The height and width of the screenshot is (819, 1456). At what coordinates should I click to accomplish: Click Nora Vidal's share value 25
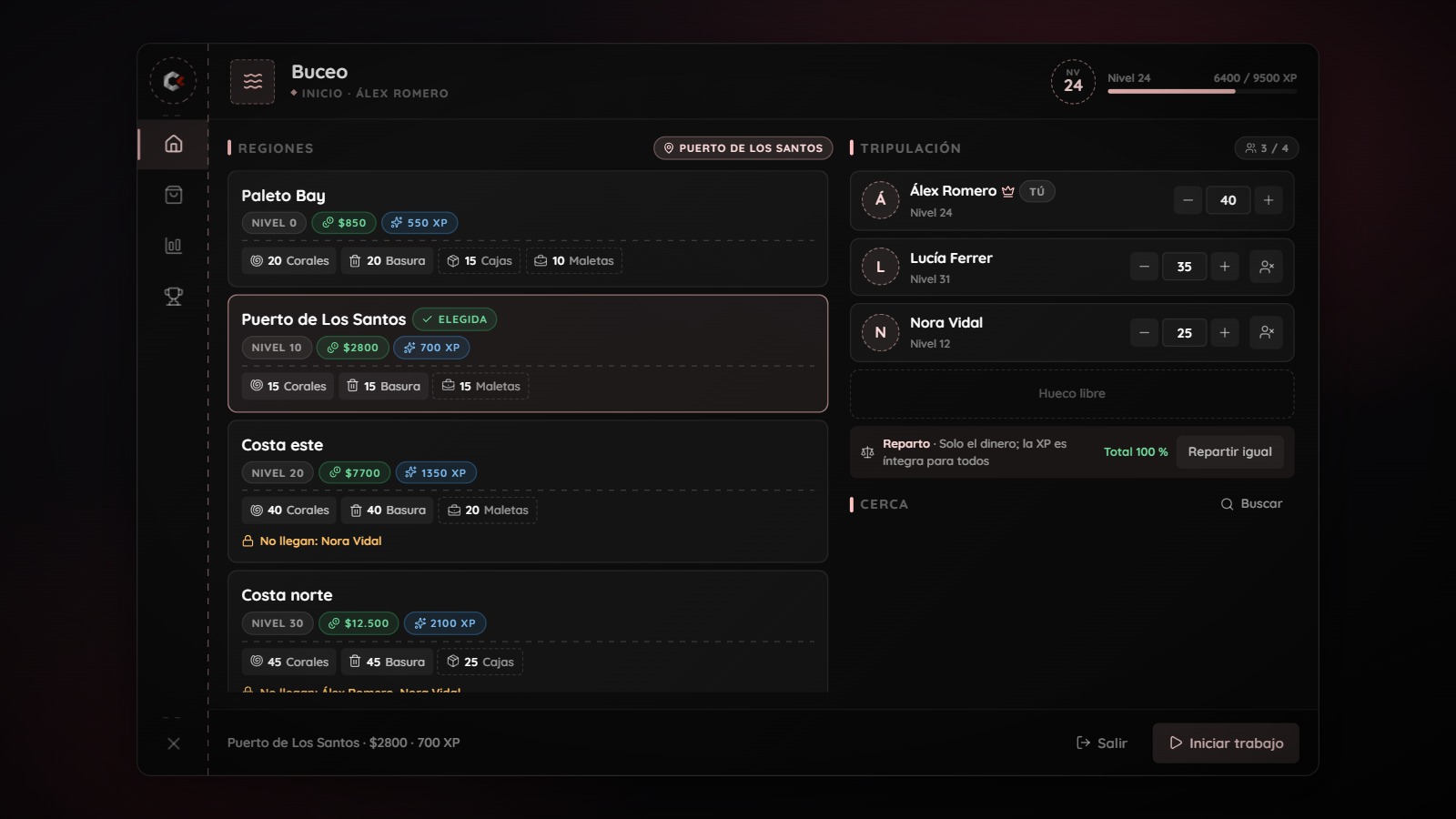[x=1184, y=333]
